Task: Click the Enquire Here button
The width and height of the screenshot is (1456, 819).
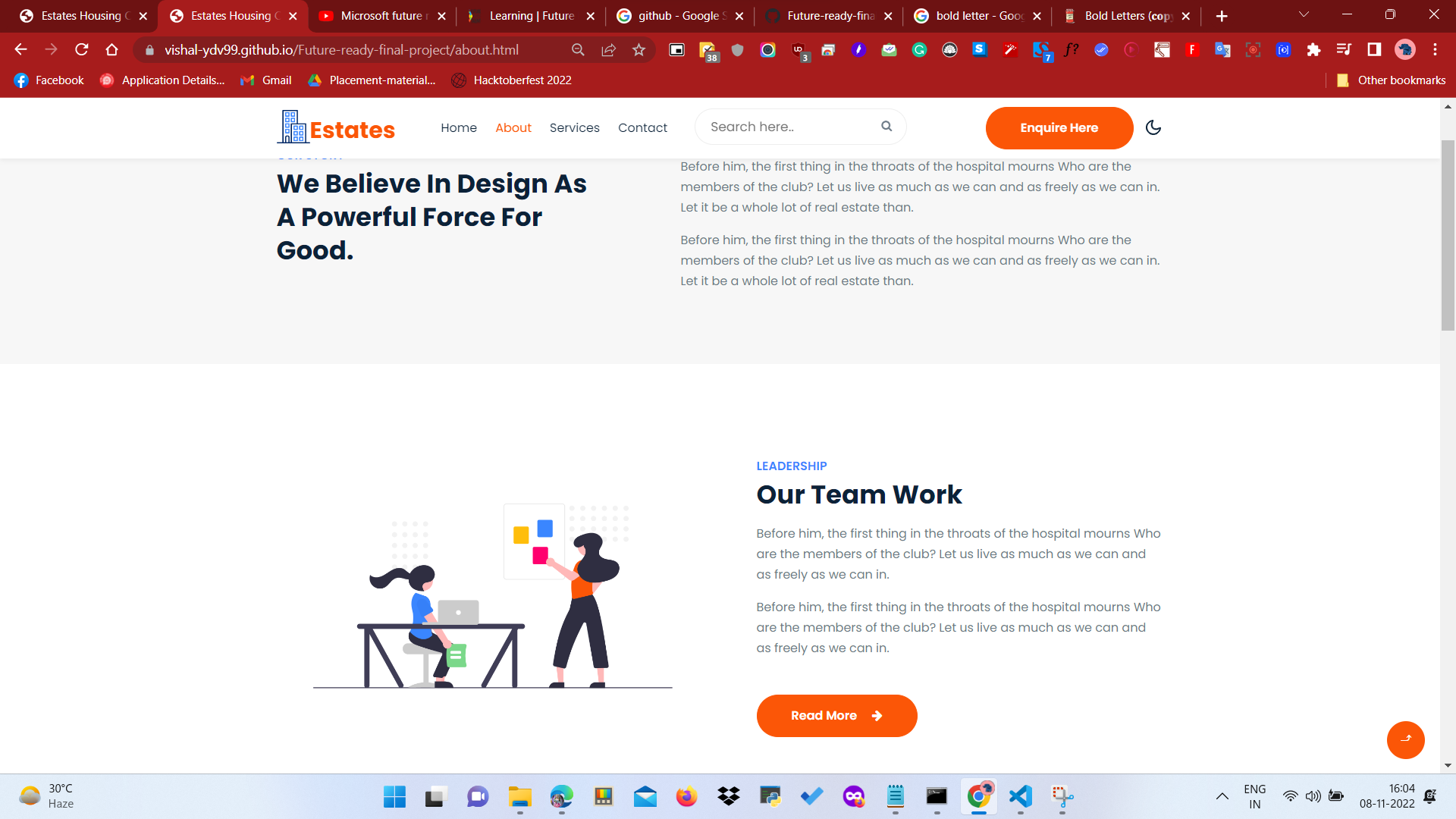Action: point(1059,127)
